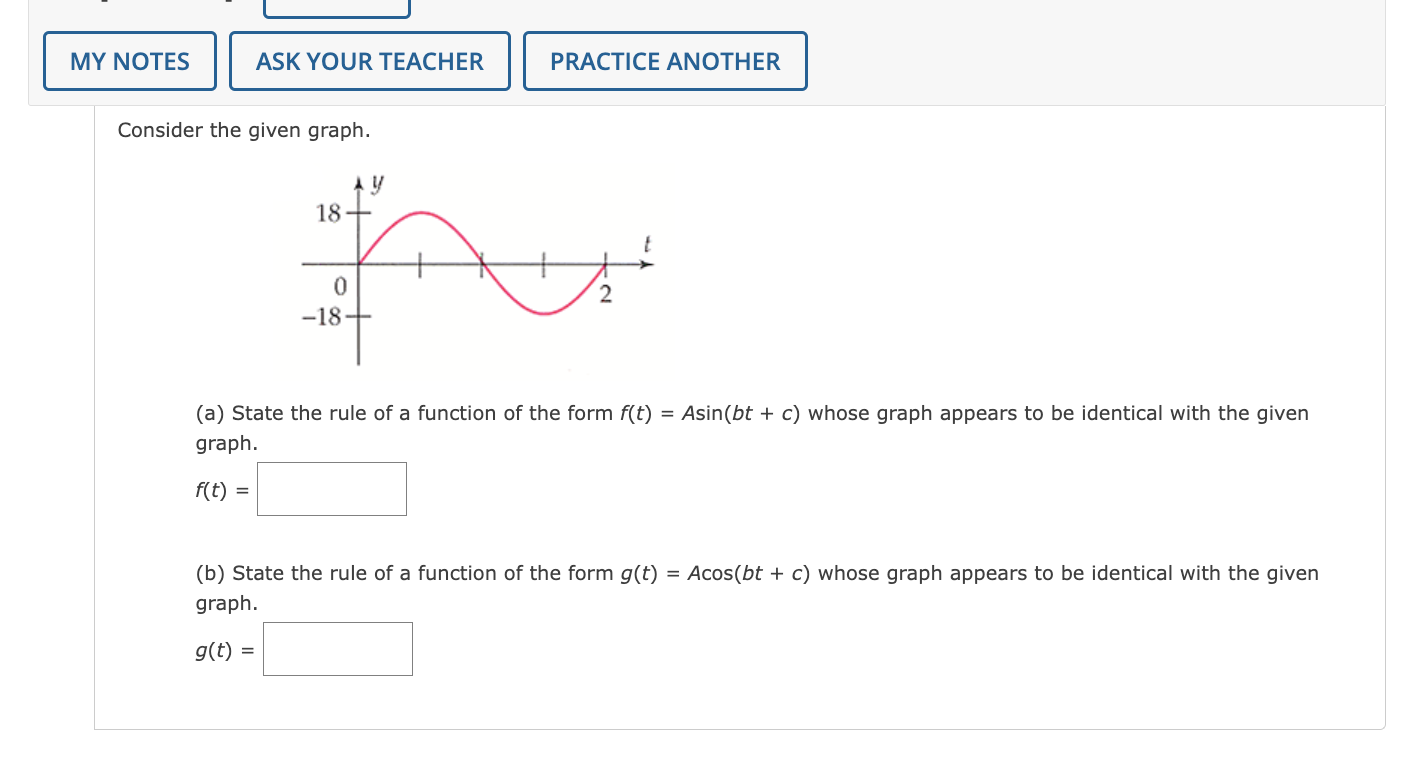This screenshot has height=764, width=1402.
Task: Click inside the g(t) answer box
Action: pos(337,648)
